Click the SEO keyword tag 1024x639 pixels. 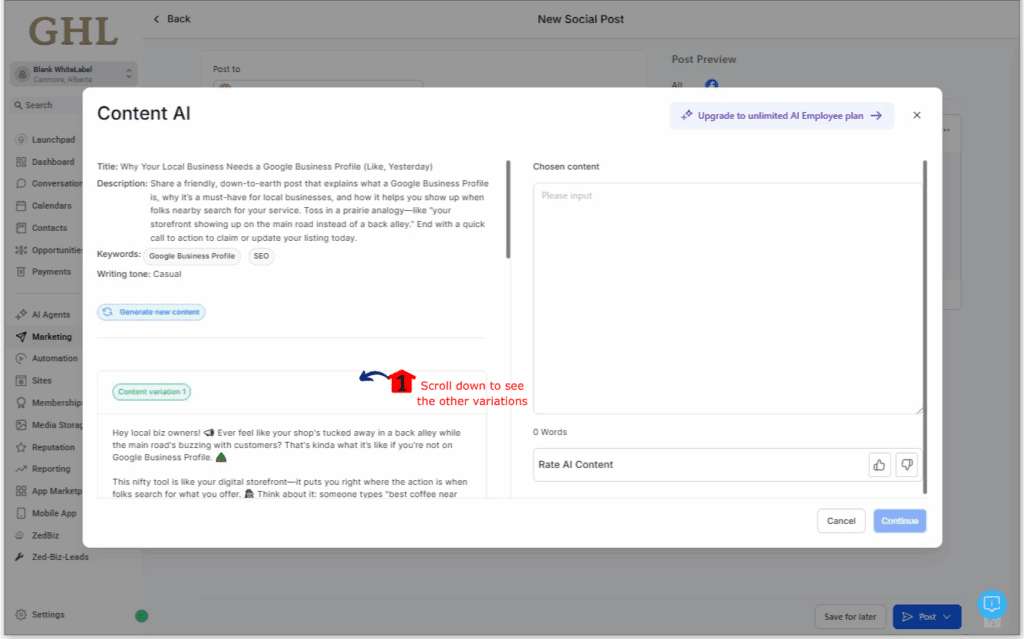pos(261,256)
